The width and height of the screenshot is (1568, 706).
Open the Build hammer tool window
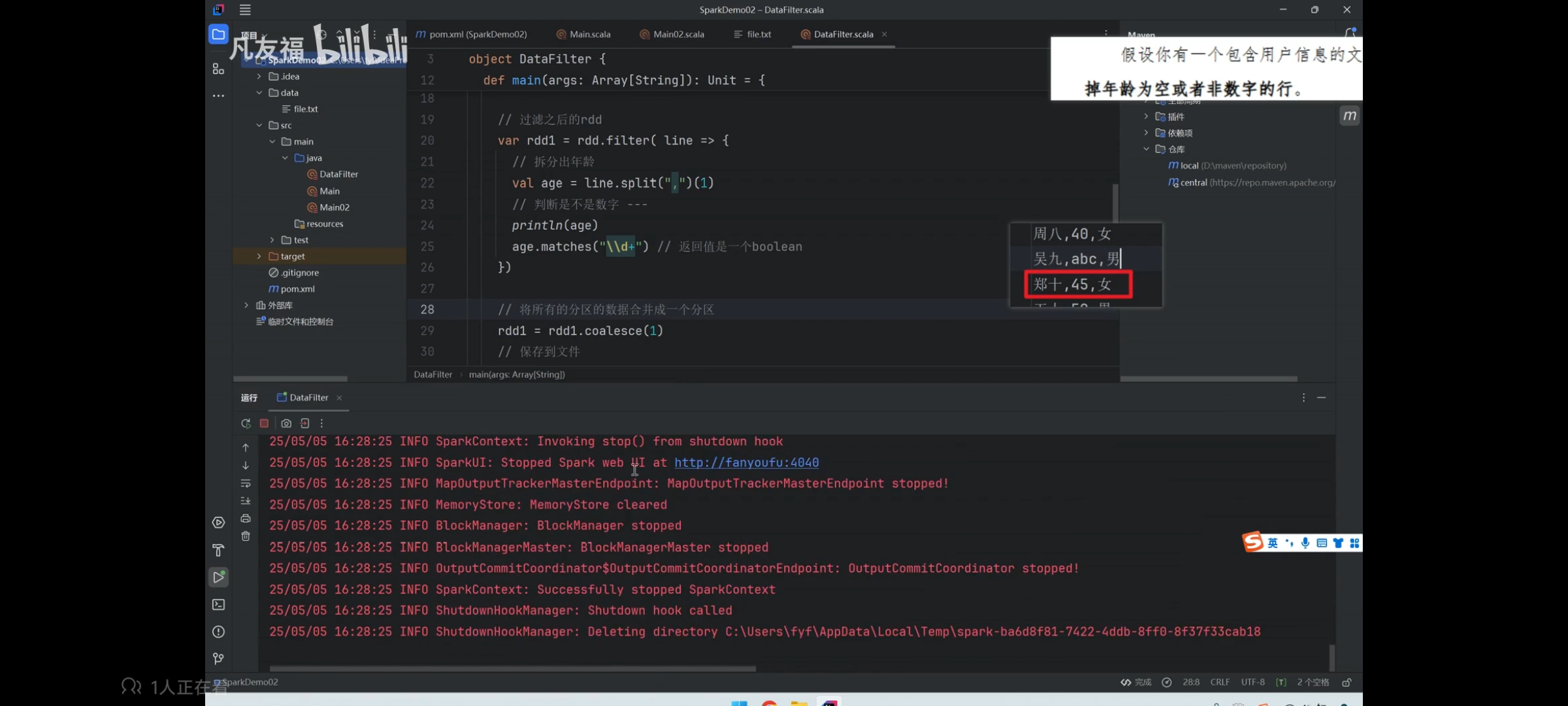(x=219, y=550)
